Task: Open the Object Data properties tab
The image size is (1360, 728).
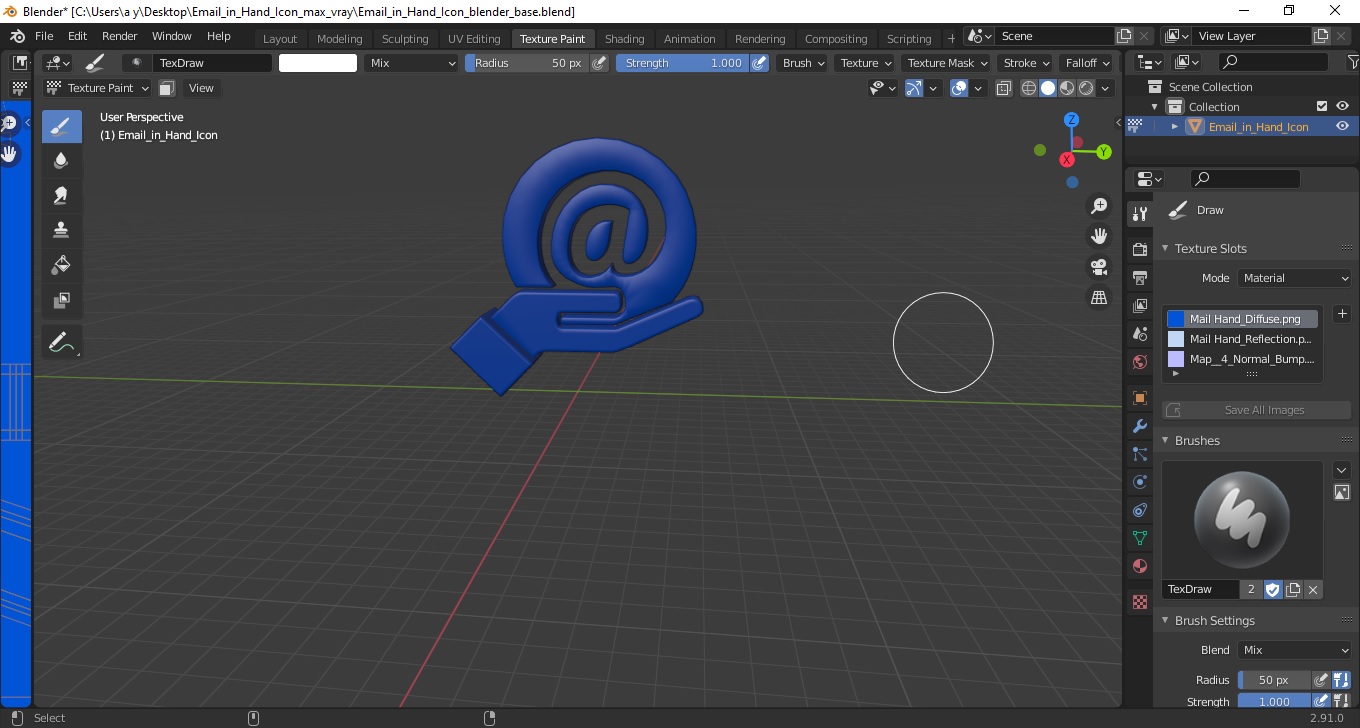Action: (1139, 538)
